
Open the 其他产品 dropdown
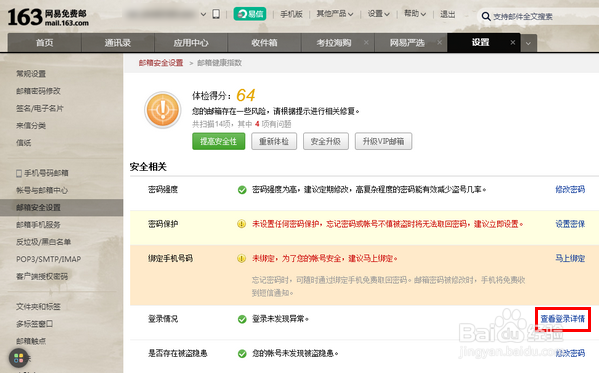335,14
